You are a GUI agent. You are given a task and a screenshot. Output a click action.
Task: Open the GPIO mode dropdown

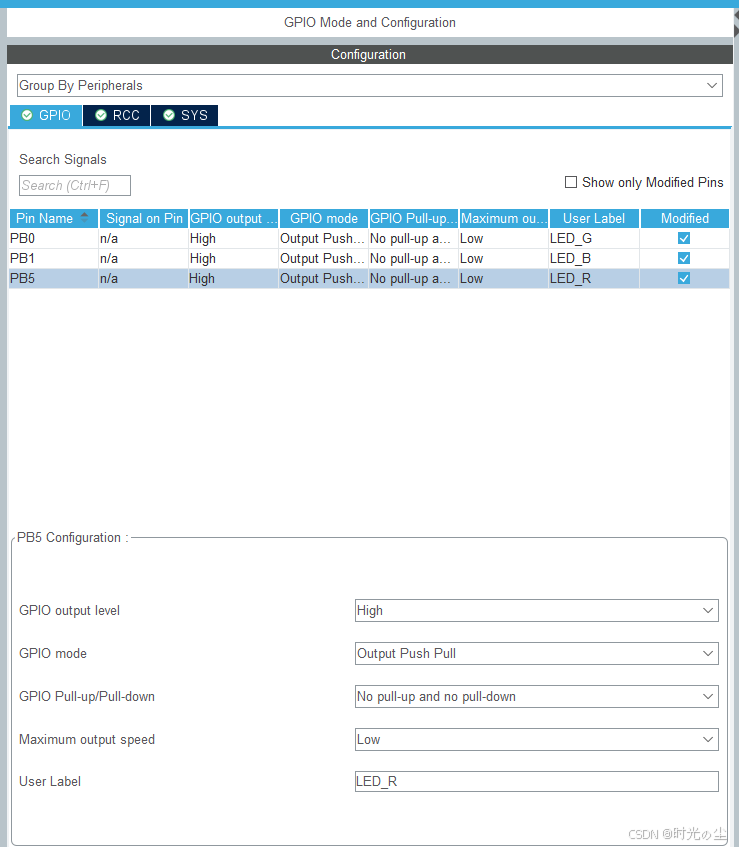click(536, 654)
